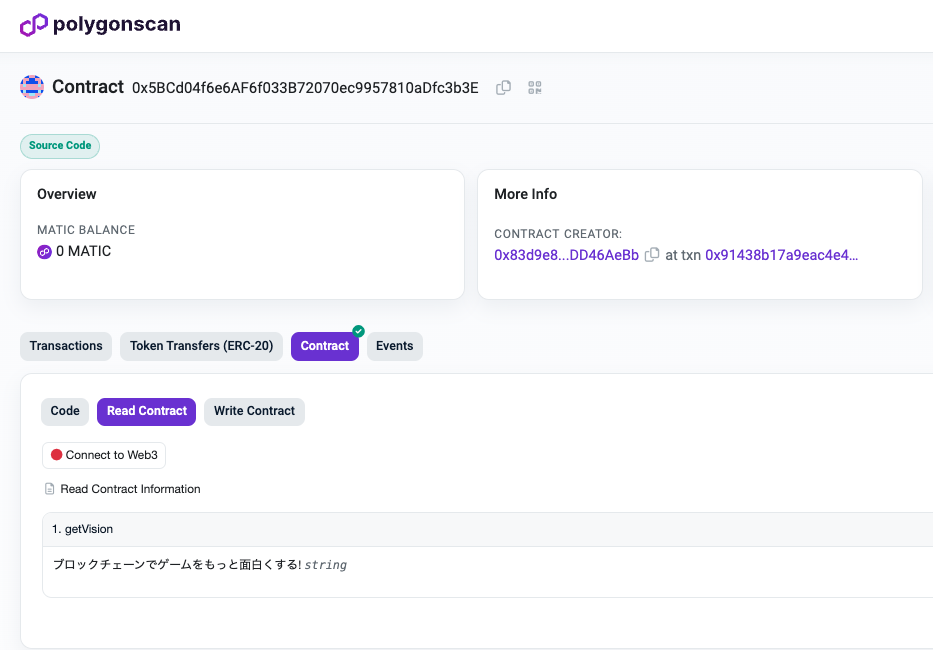The height and width of the screenshot is (650, 933).
Task: Open the Transactions tab
Action: click(x=66, y=346)
